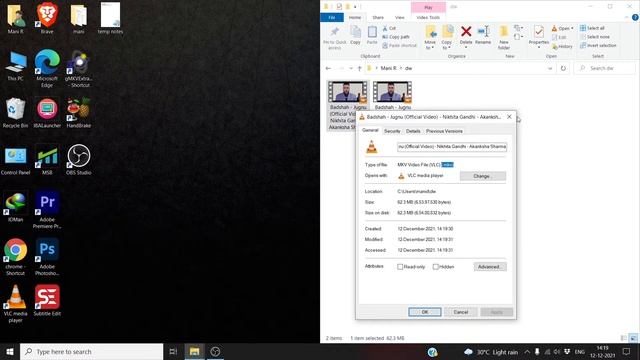Select the HandBrake desktop shortcut

coord(78,113)
